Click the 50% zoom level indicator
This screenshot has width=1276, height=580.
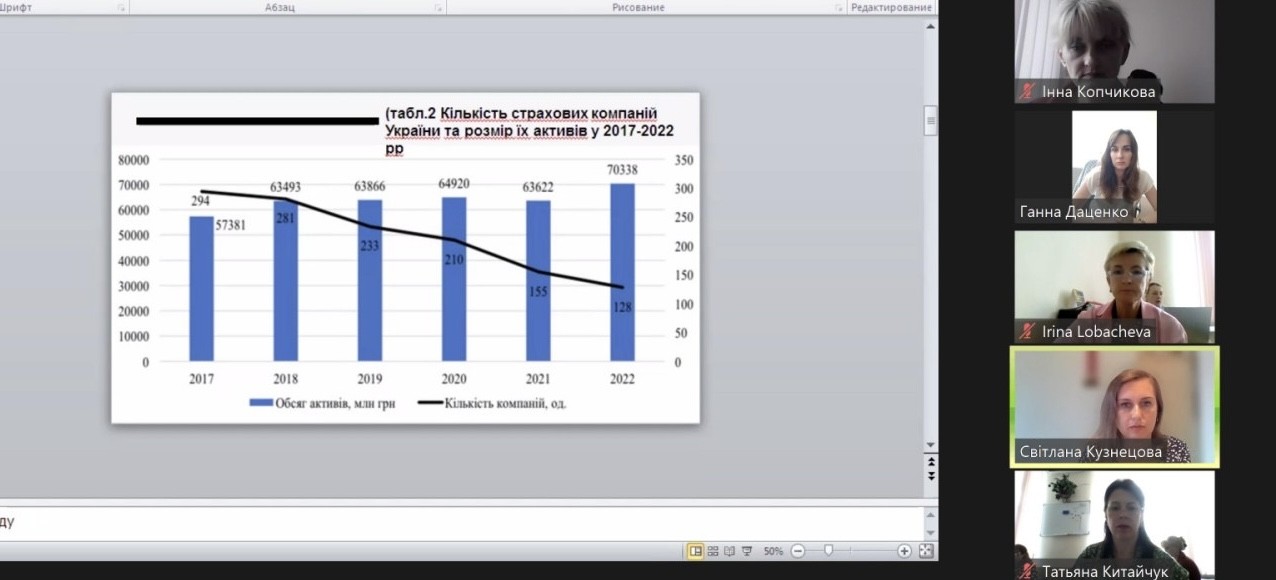[x=773, y=551]
